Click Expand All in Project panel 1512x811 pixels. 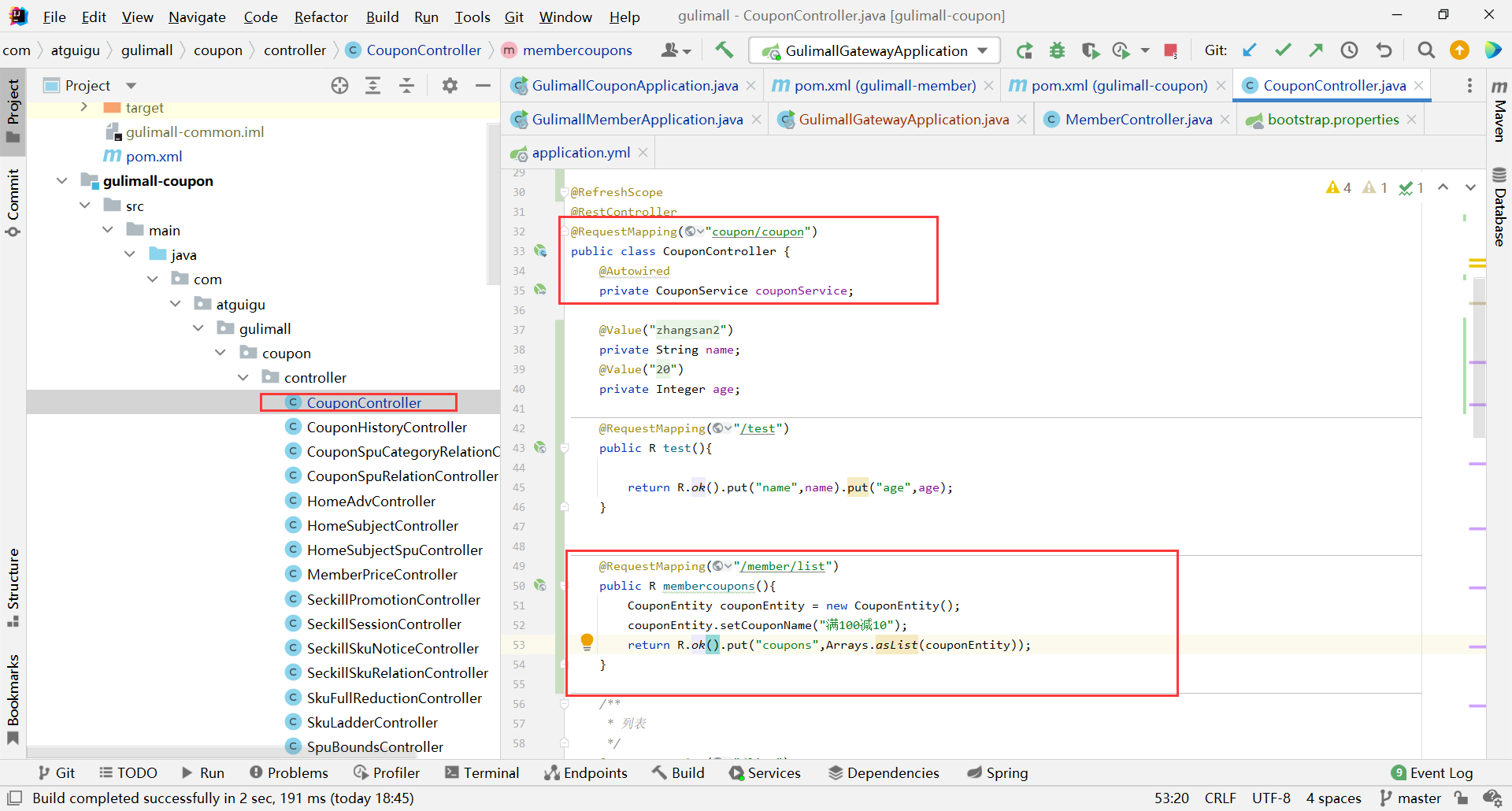[373, 86]
